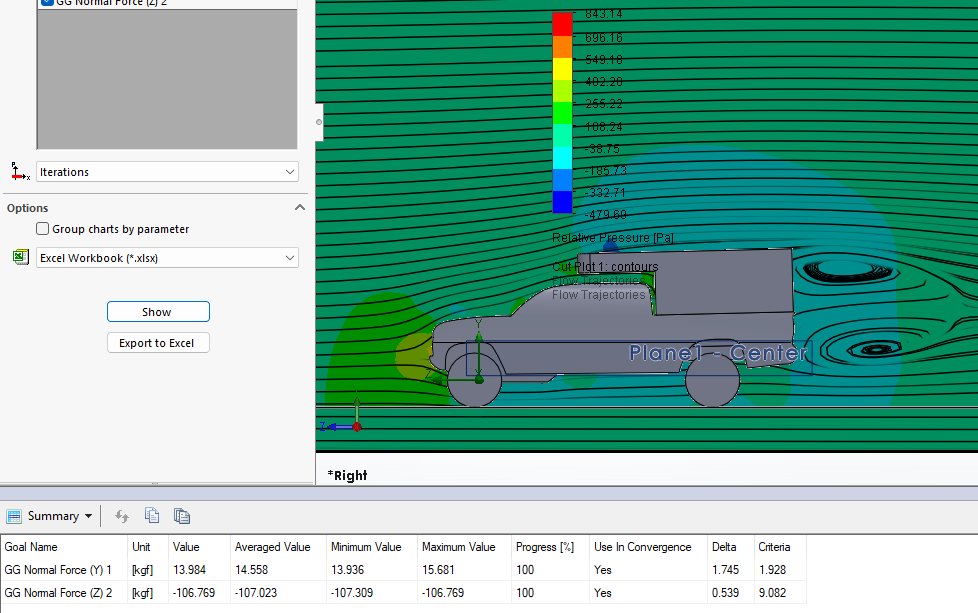
Task: Click the legend value 255.22
Action: [x=604, y=104]
